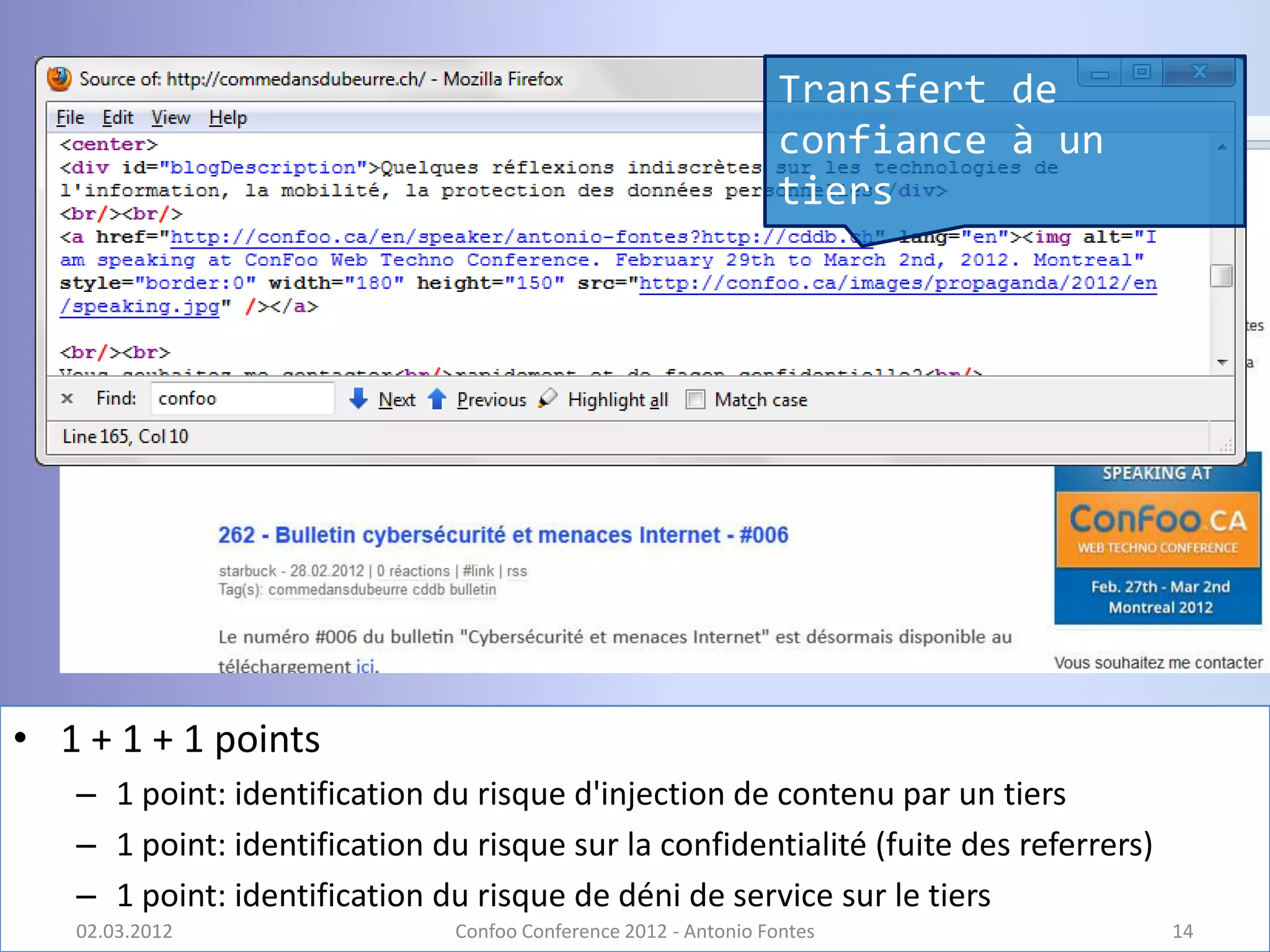Viewport: 1270px width, 952px height.
Task: Click the ici download link
Action: pyautogui.click(x=365, y=666)
